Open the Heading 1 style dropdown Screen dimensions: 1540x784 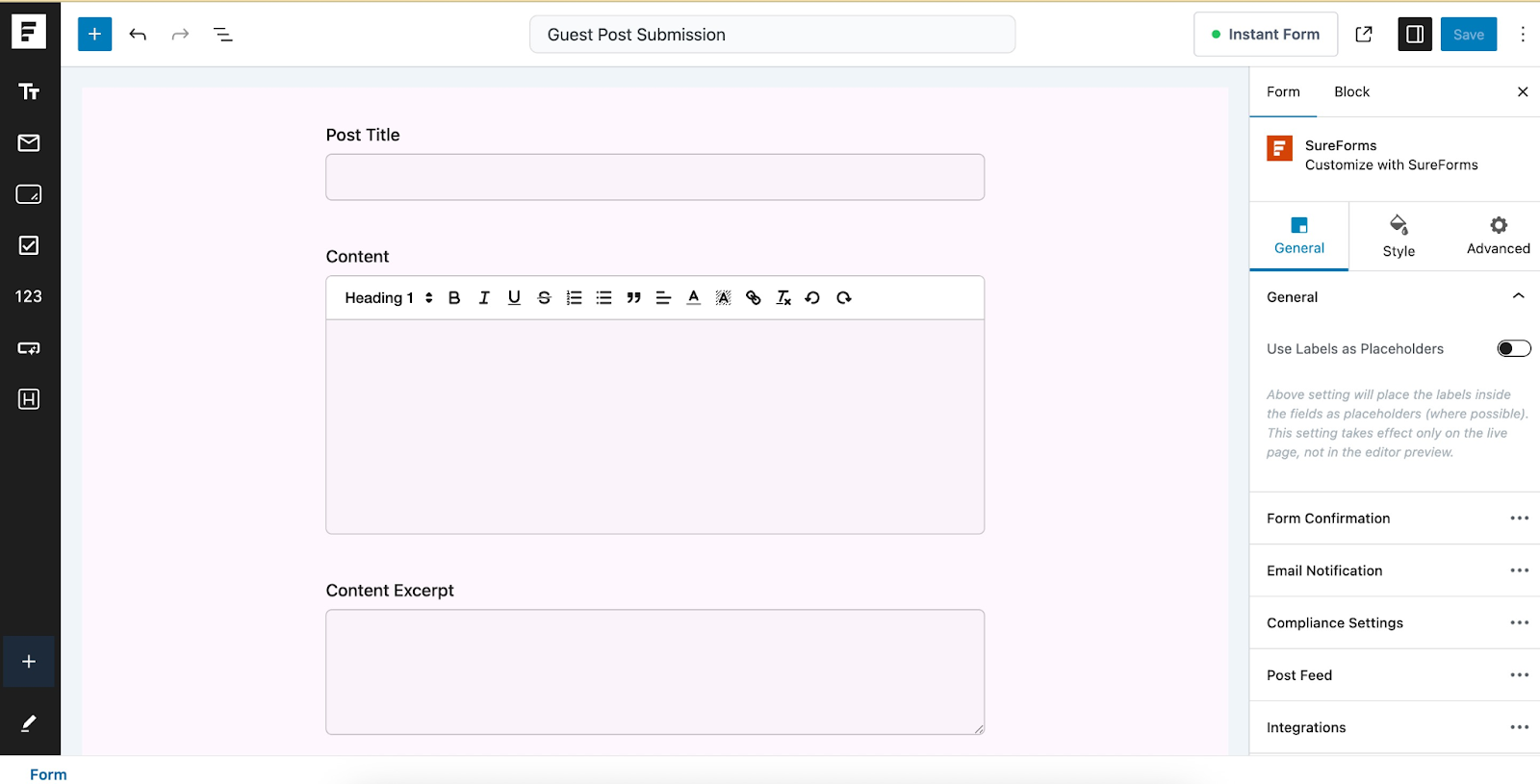pos(385,297)
